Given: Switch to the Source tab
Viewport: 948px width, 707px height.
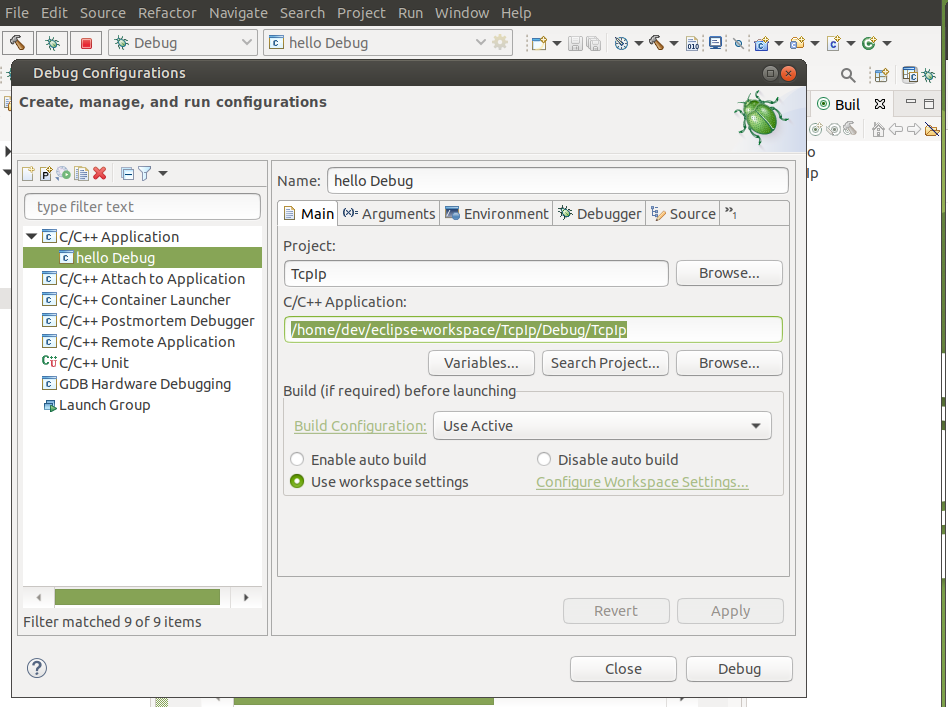Looking at the screenshot, I should [x=683, y=213].
